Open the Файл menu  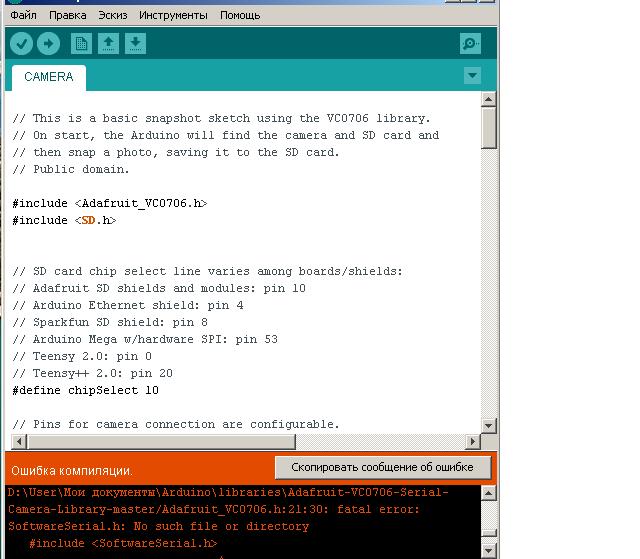[23, 16]
